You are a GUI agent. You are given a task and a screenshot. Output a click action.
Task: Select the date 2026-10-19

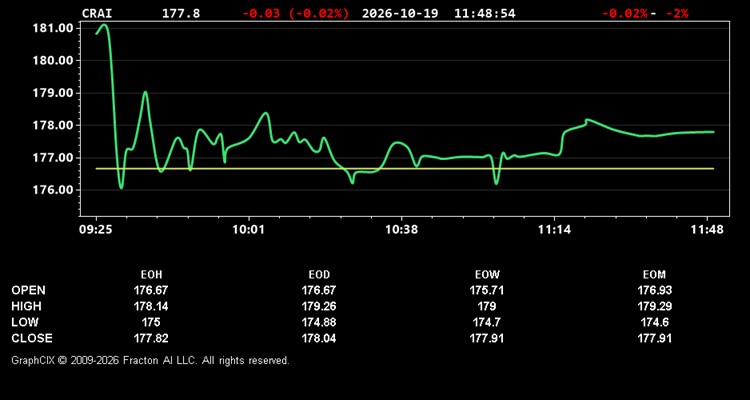[x=400, y=13]
